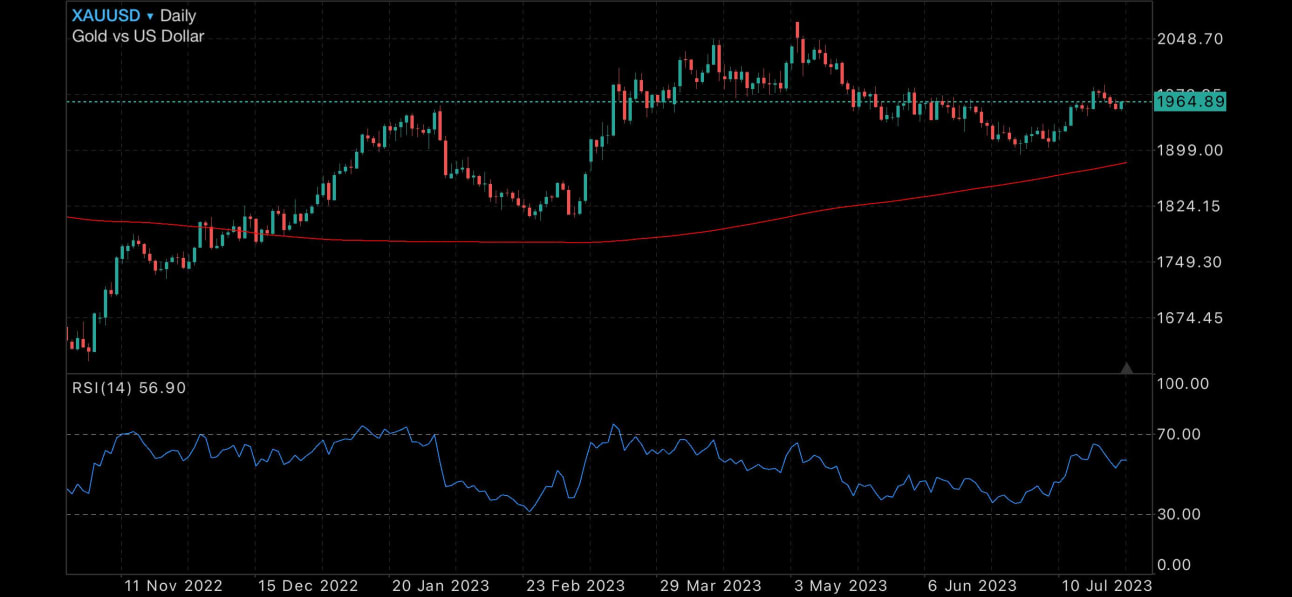Click the RSI 0.00 scale label
1292x597 pixels.
coord(1174,565)
